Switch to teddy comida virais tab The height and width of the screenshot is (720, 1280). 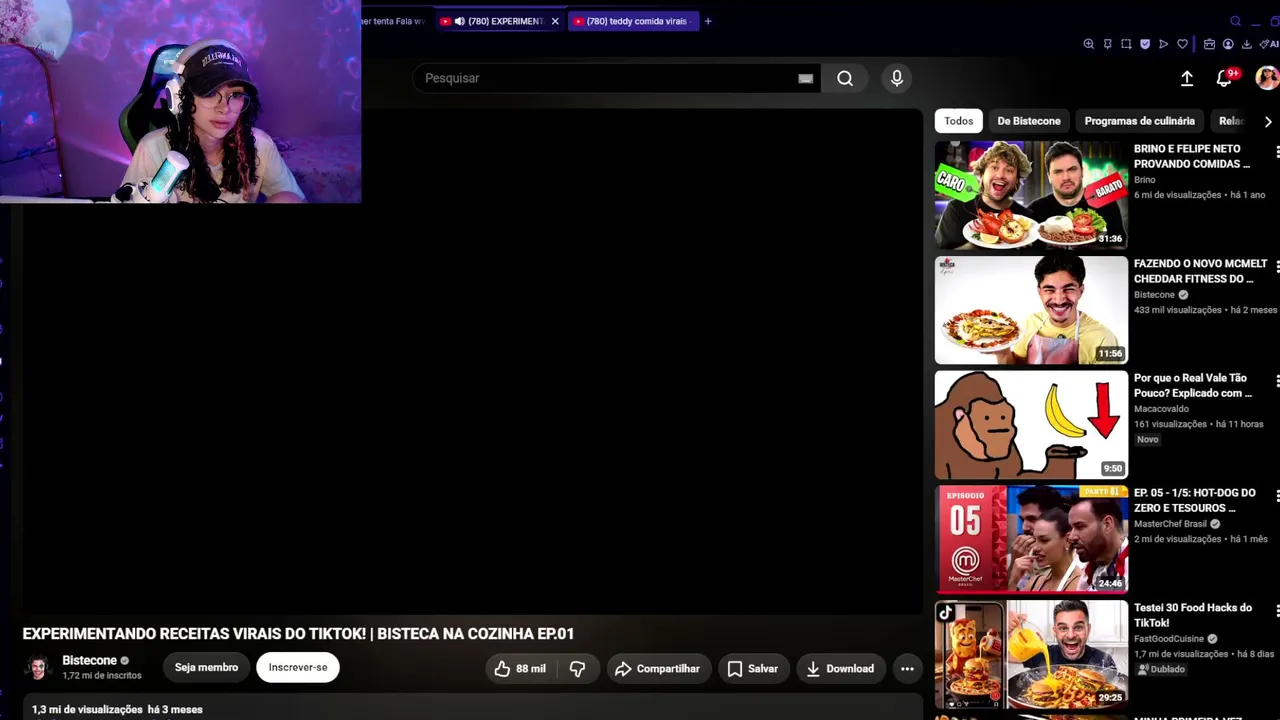[x=633, y=21]
